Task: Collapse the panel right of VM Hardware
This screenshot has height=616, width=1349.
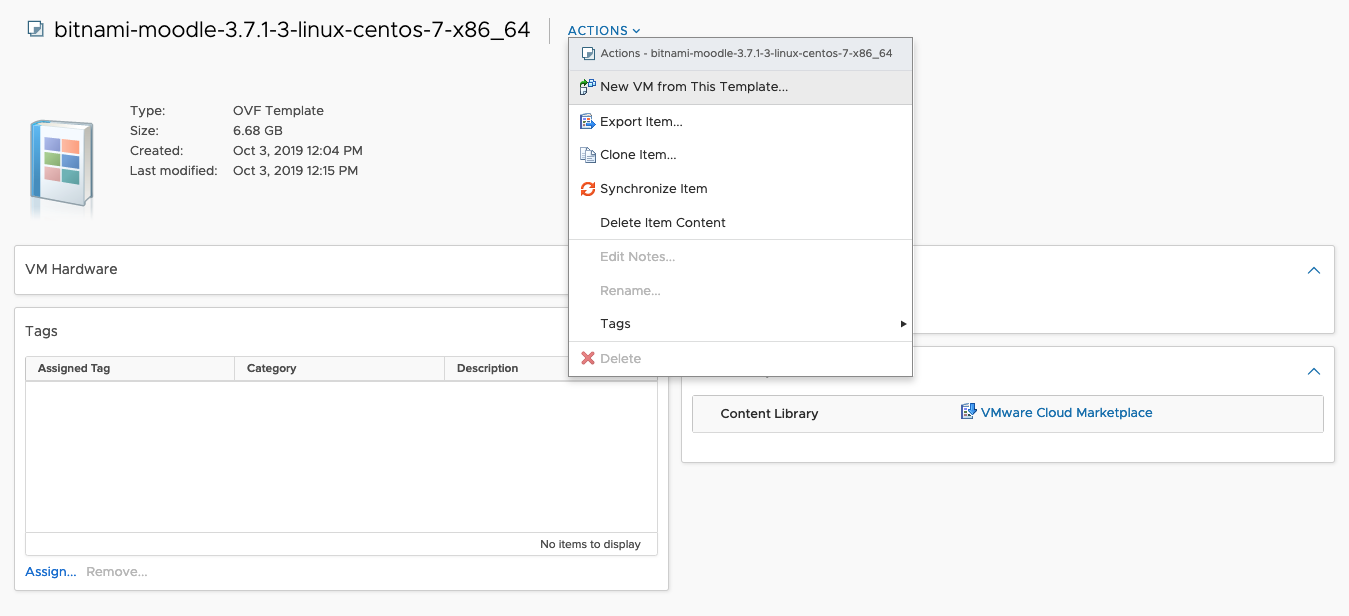Action: click(x=1314, y=270)
